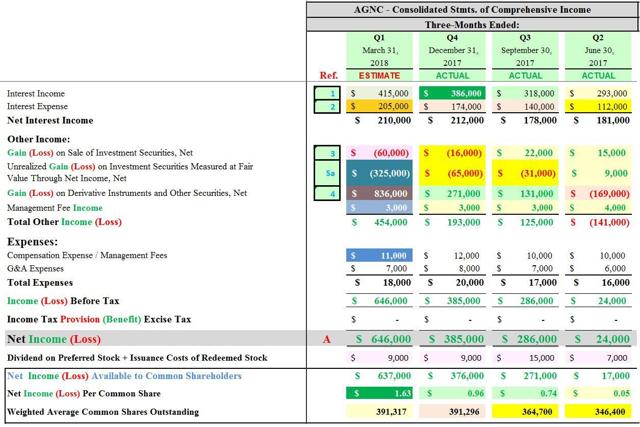Screen dimensions: 640x427
Task: Select Q3 preferred dividend cell 15,000
Action: click(x=525, y=358)
